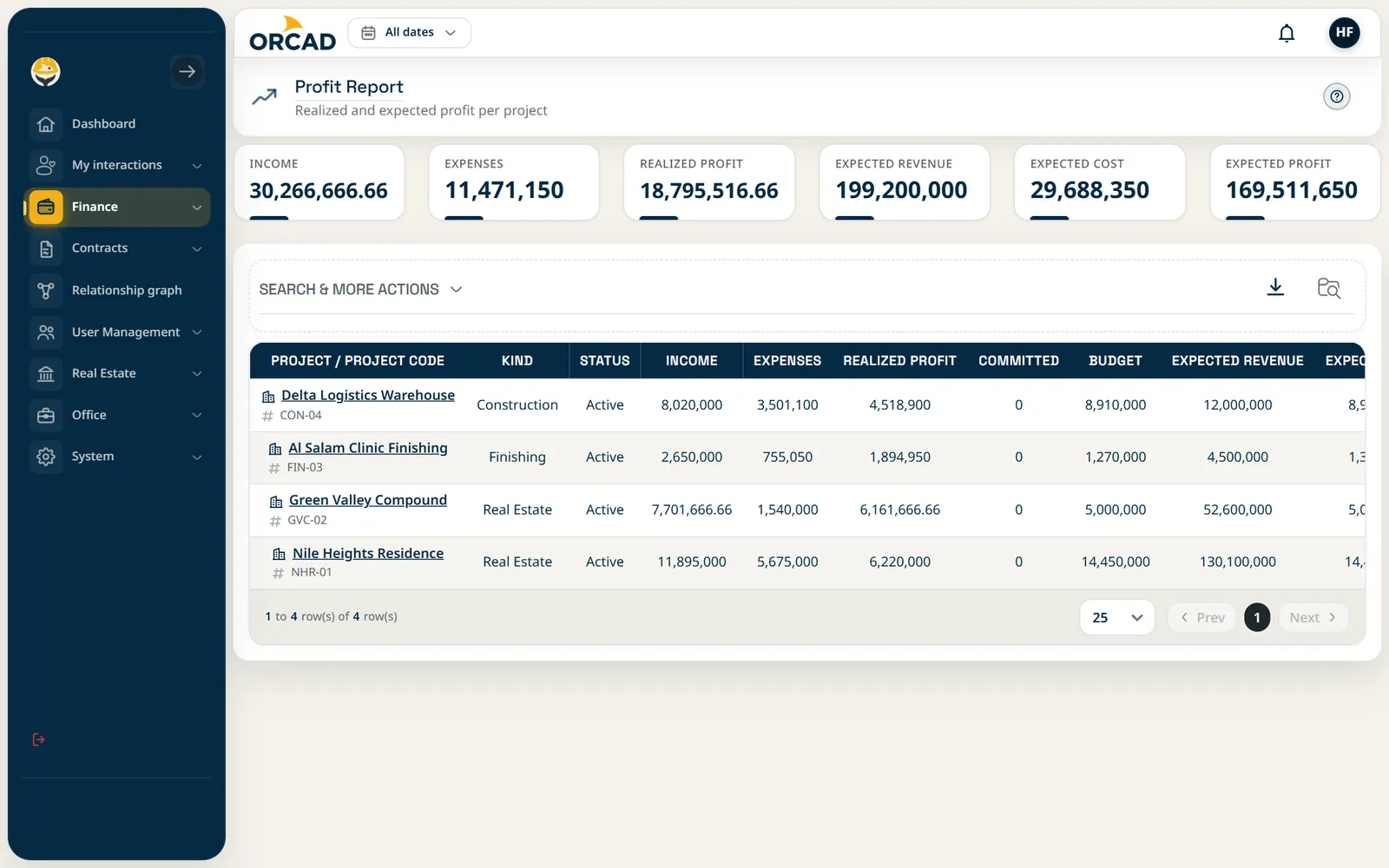The image size is (1389, 868).
Task: Click the Next pagination button
Action: 1313,617
